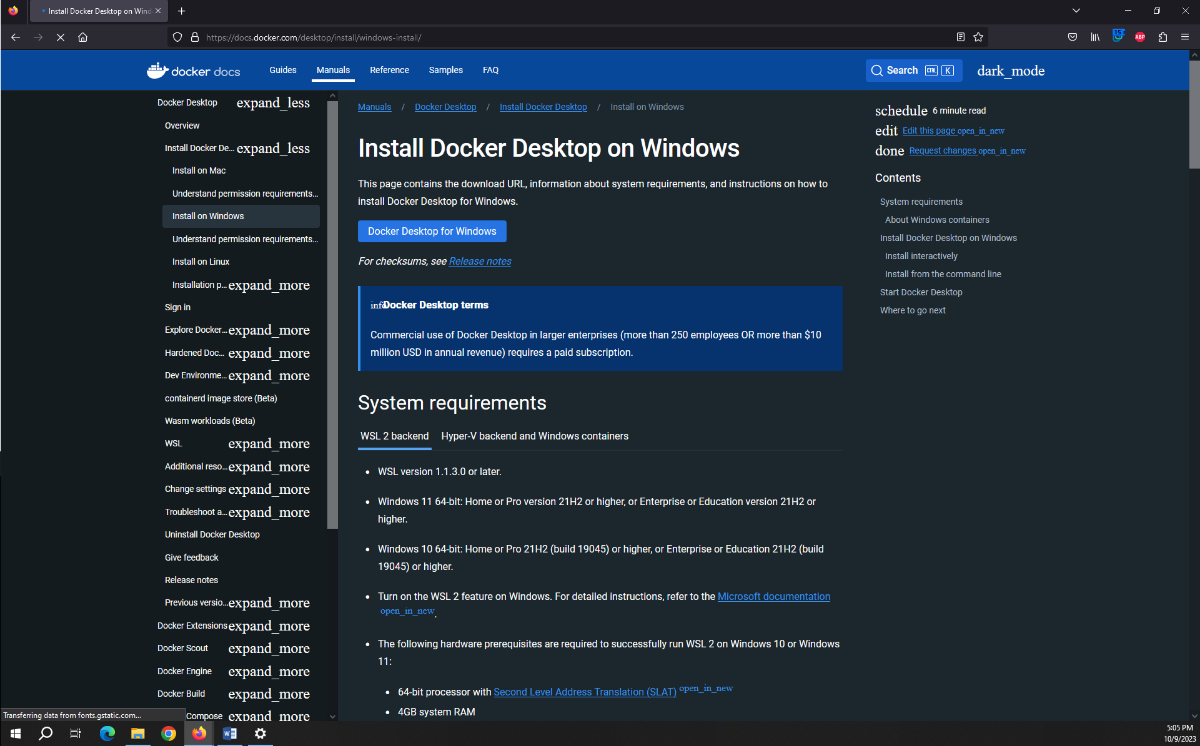The width and height of the screenshot is (1200, 746).
Task: Save the page to Pocket
Action: point(1073,37)
